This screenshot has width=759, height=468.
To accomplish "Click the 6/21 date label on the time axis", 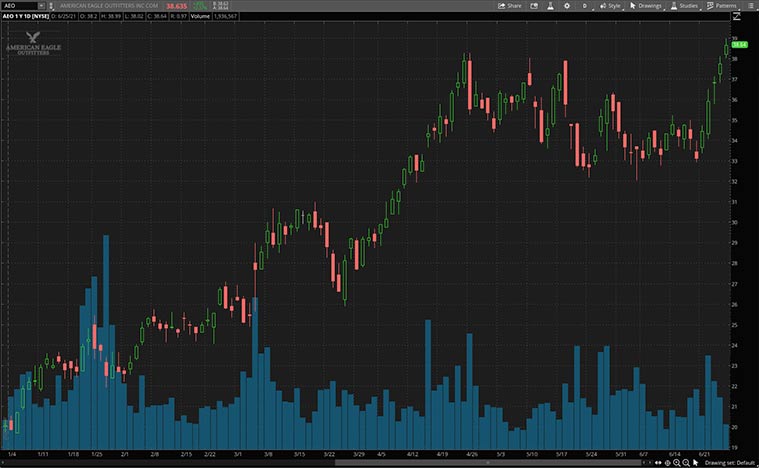I will (704, 454).
